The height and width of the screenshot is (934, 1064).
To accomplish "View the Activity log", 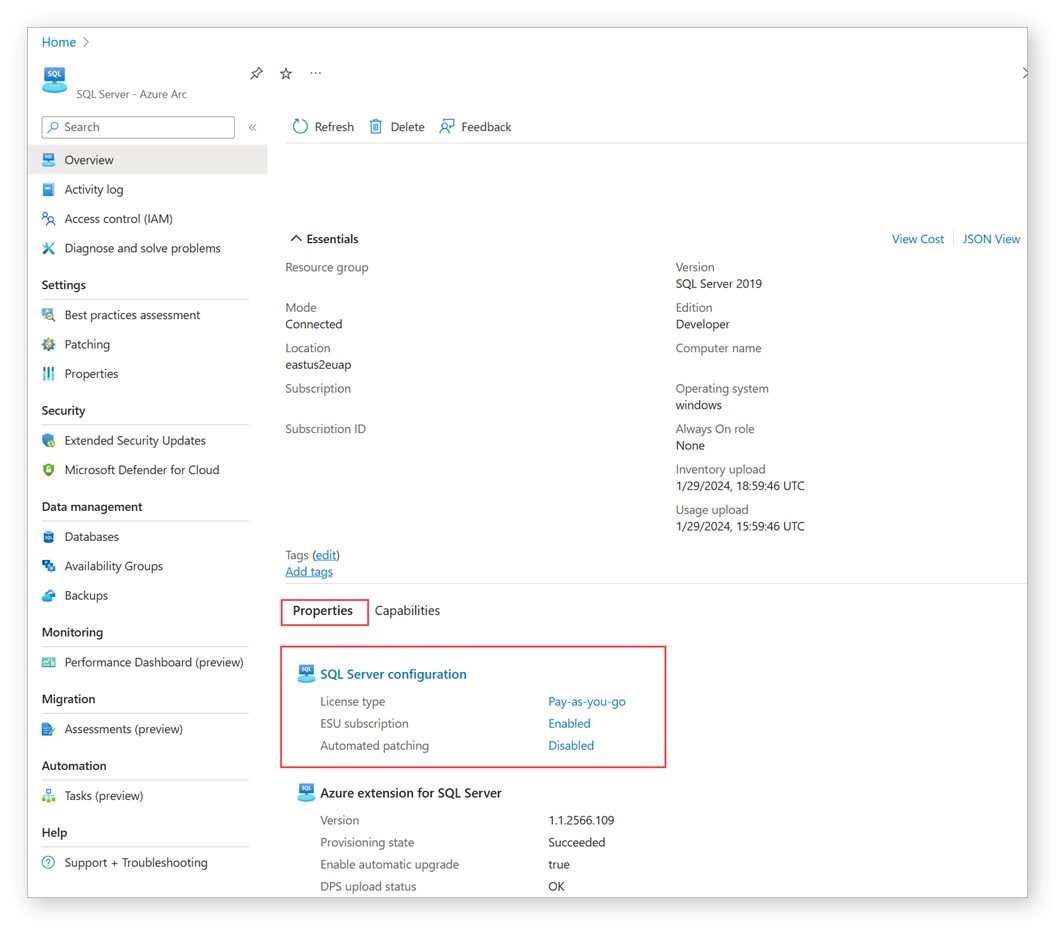I will coord(94,189).
